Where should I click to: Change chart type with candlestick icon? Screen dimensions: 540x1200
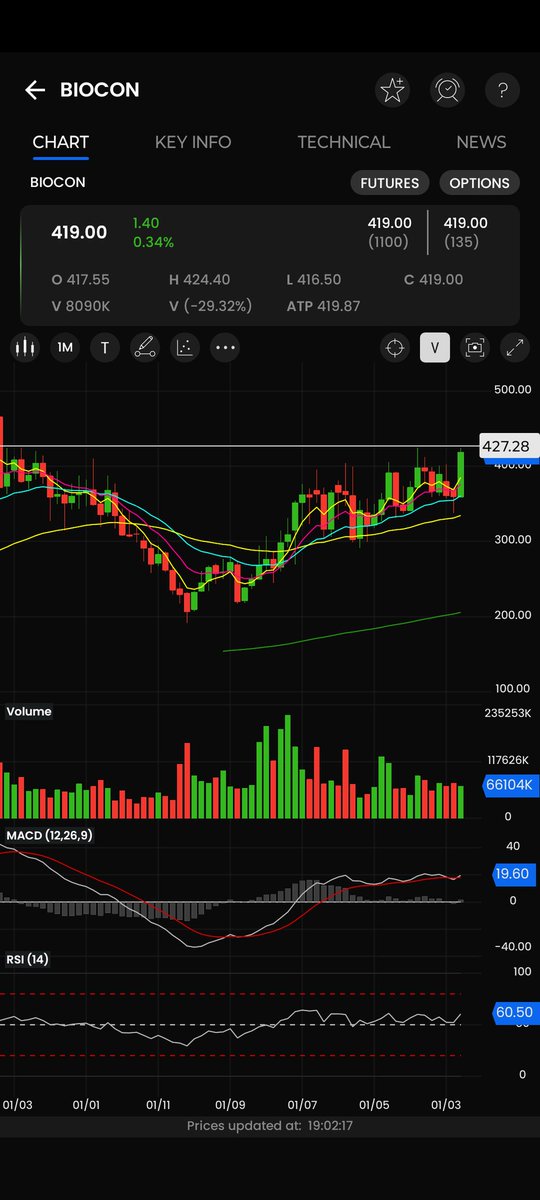(x=25, y=348)
